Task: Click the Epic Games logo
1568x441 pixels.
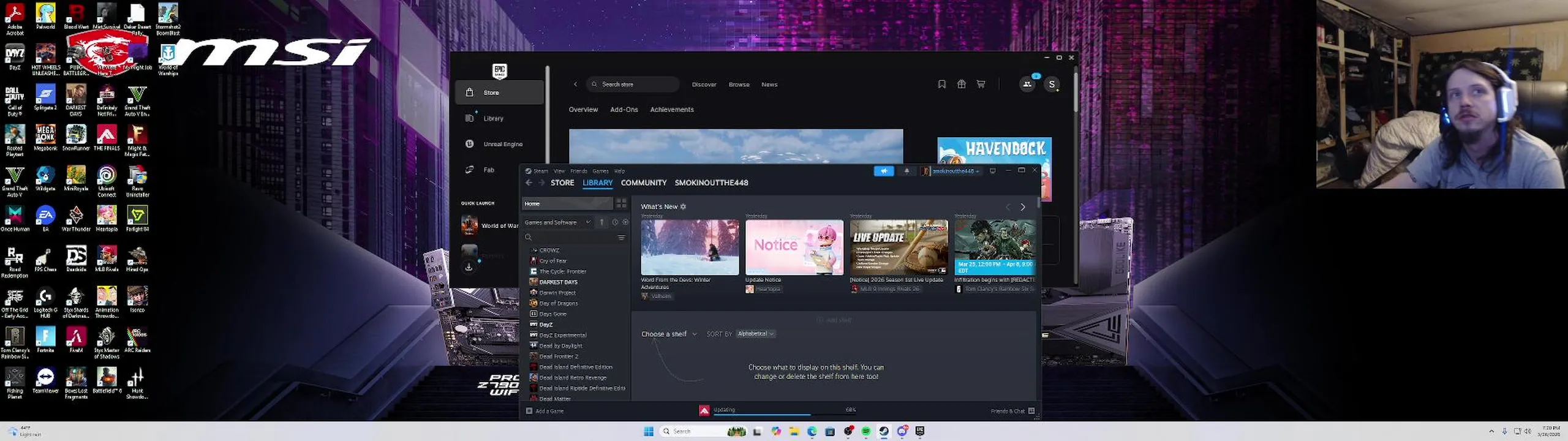Action: (x=500, y=70)
